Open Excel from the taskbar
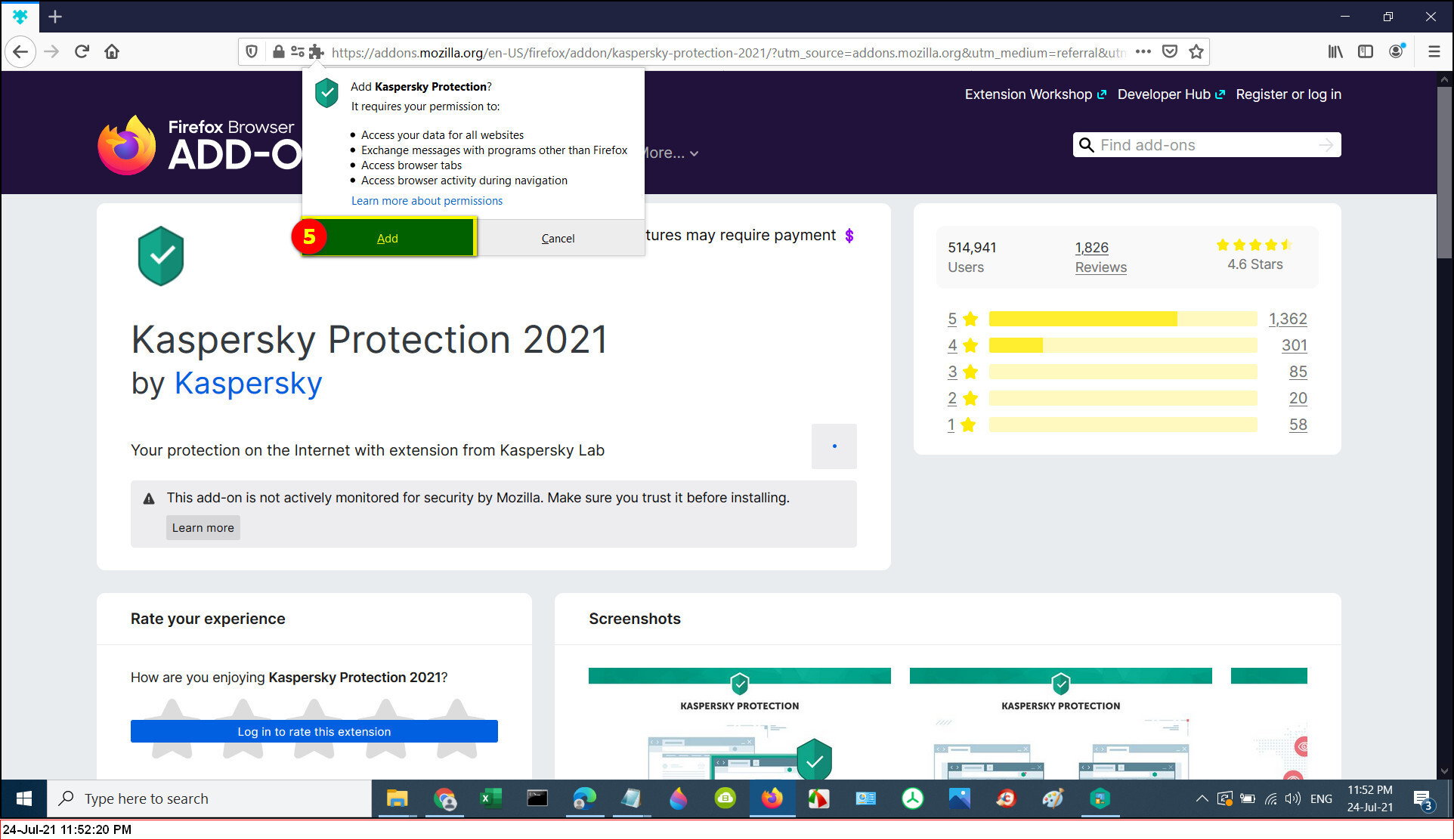This screenshot has width=1454, height=840. pyautogui.click(x=491, y=798)
